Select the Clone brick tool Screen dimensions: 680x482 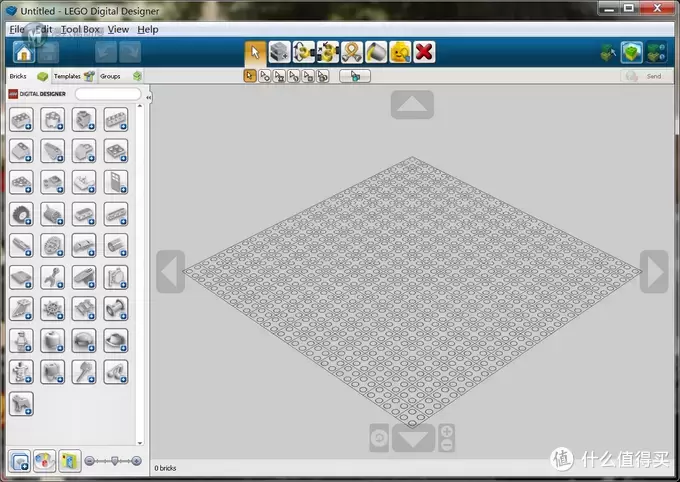click(280, 52)
